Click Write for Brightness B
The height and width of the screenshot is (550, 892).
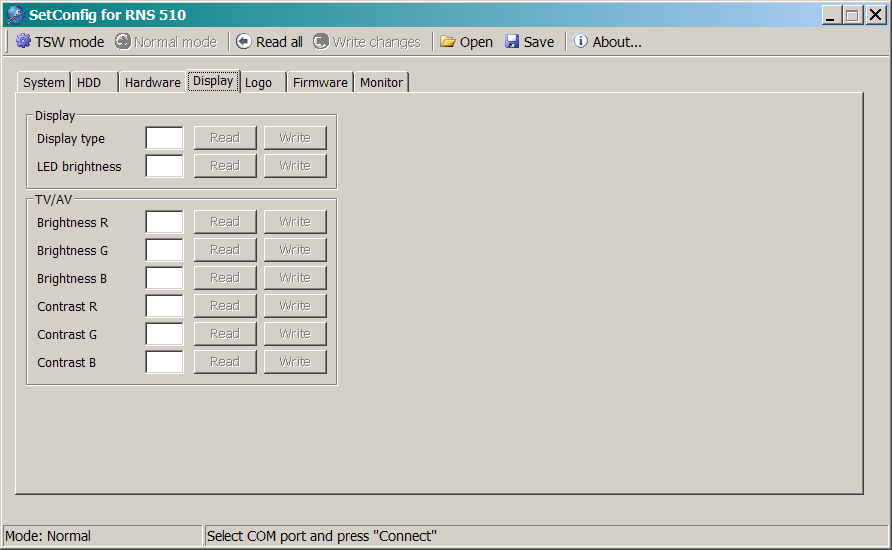295,278
